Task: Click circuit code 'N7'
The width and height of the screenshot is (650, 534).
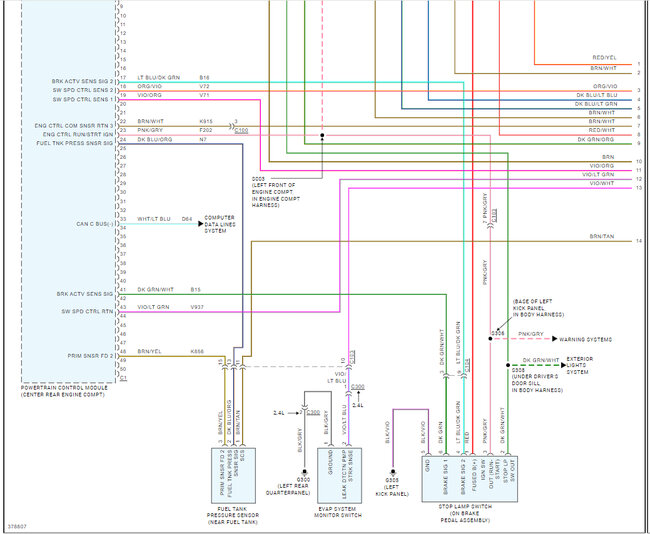Action: 203,139
